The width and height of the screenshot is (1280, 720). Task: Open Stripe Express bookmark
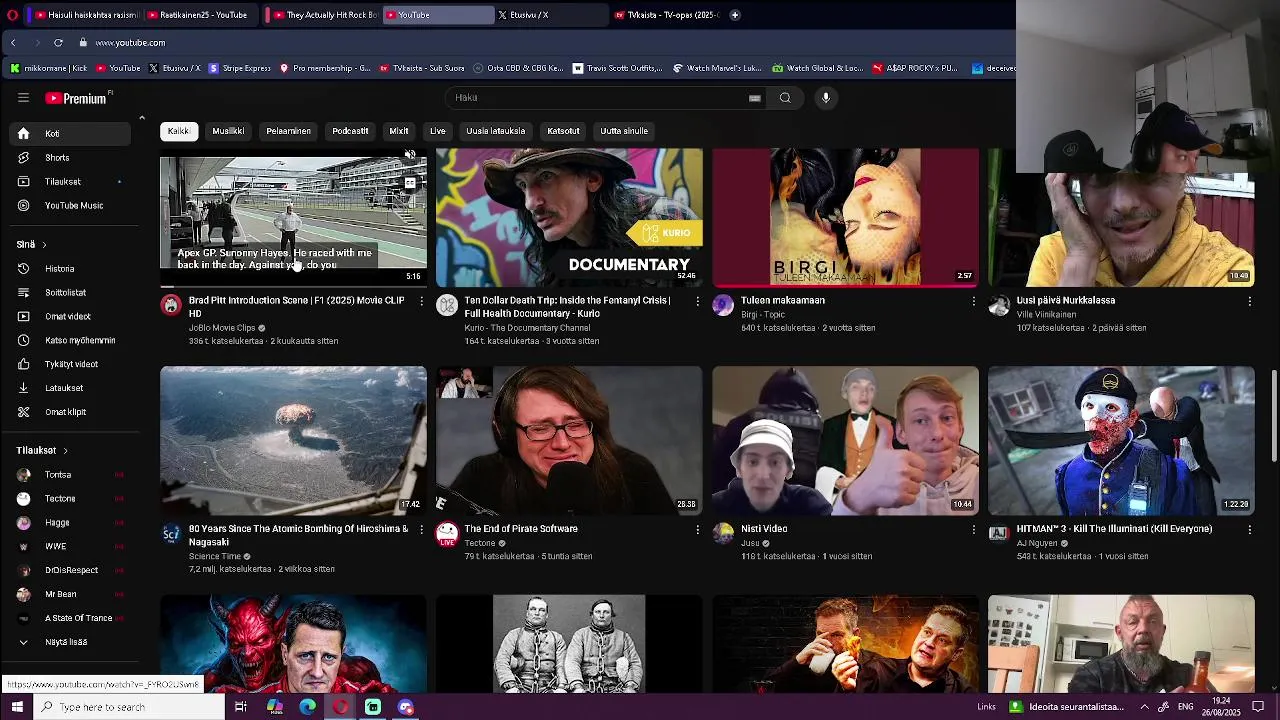point(239,68)
